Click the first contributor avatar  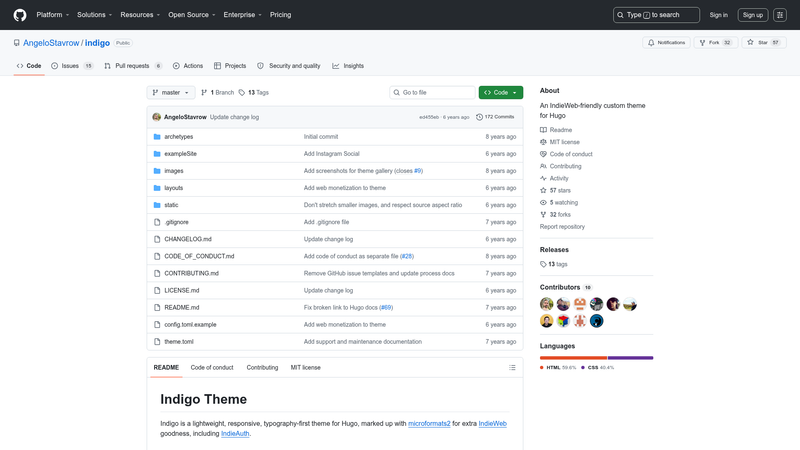(546, 304)
